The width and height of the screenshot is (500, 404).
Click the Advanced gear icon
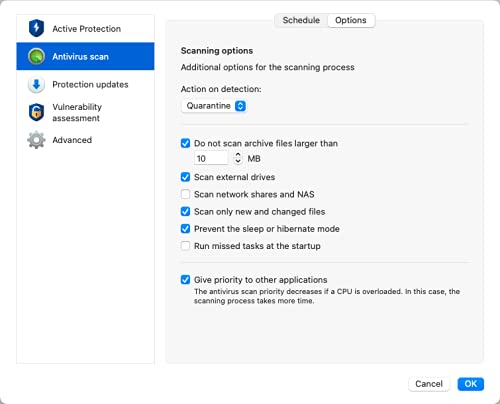point(36,140)
